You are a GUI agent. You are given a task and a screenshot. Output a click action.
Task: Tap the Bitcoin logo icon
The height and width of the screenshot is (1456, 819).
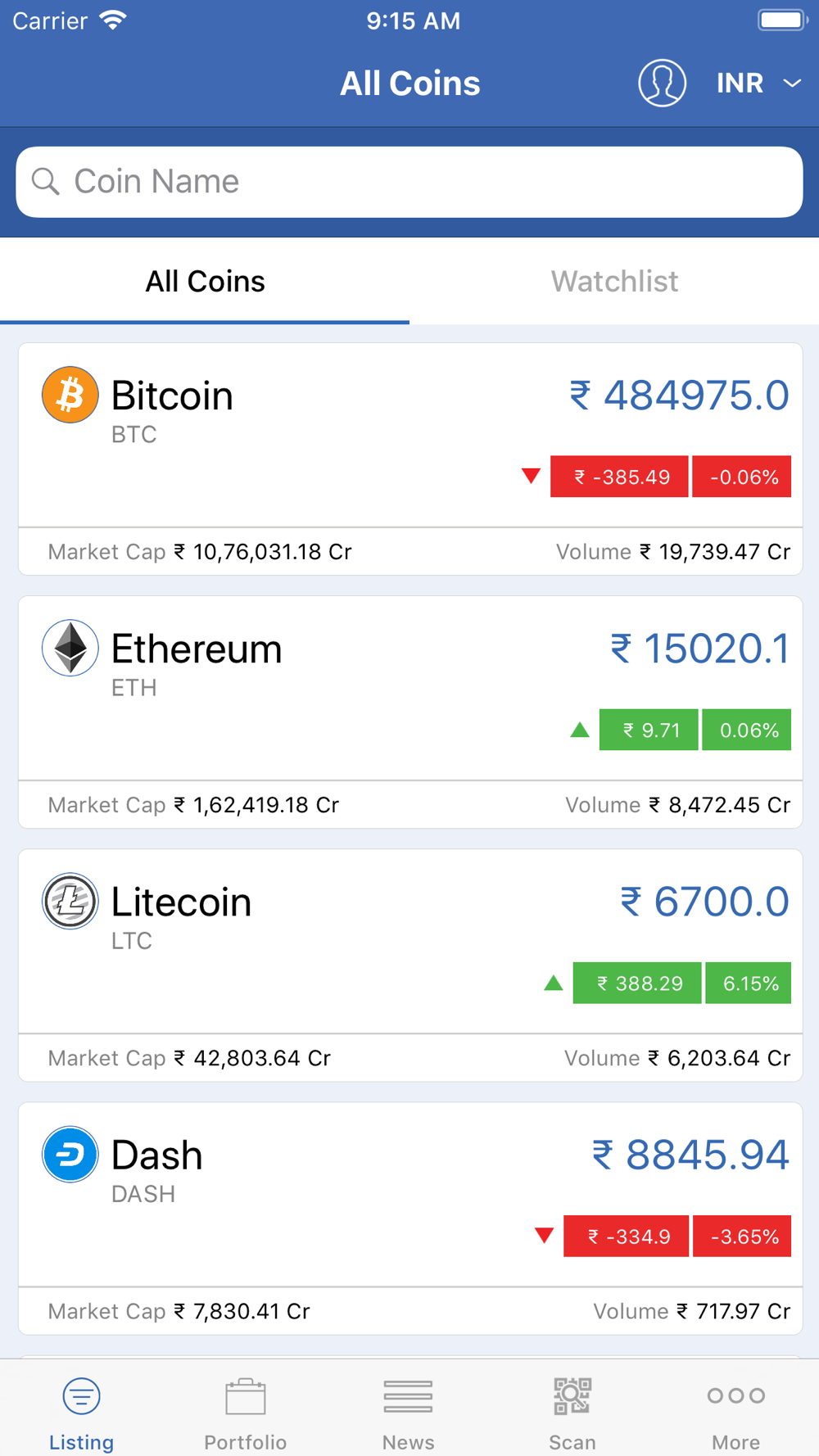(x=70, y=395)
